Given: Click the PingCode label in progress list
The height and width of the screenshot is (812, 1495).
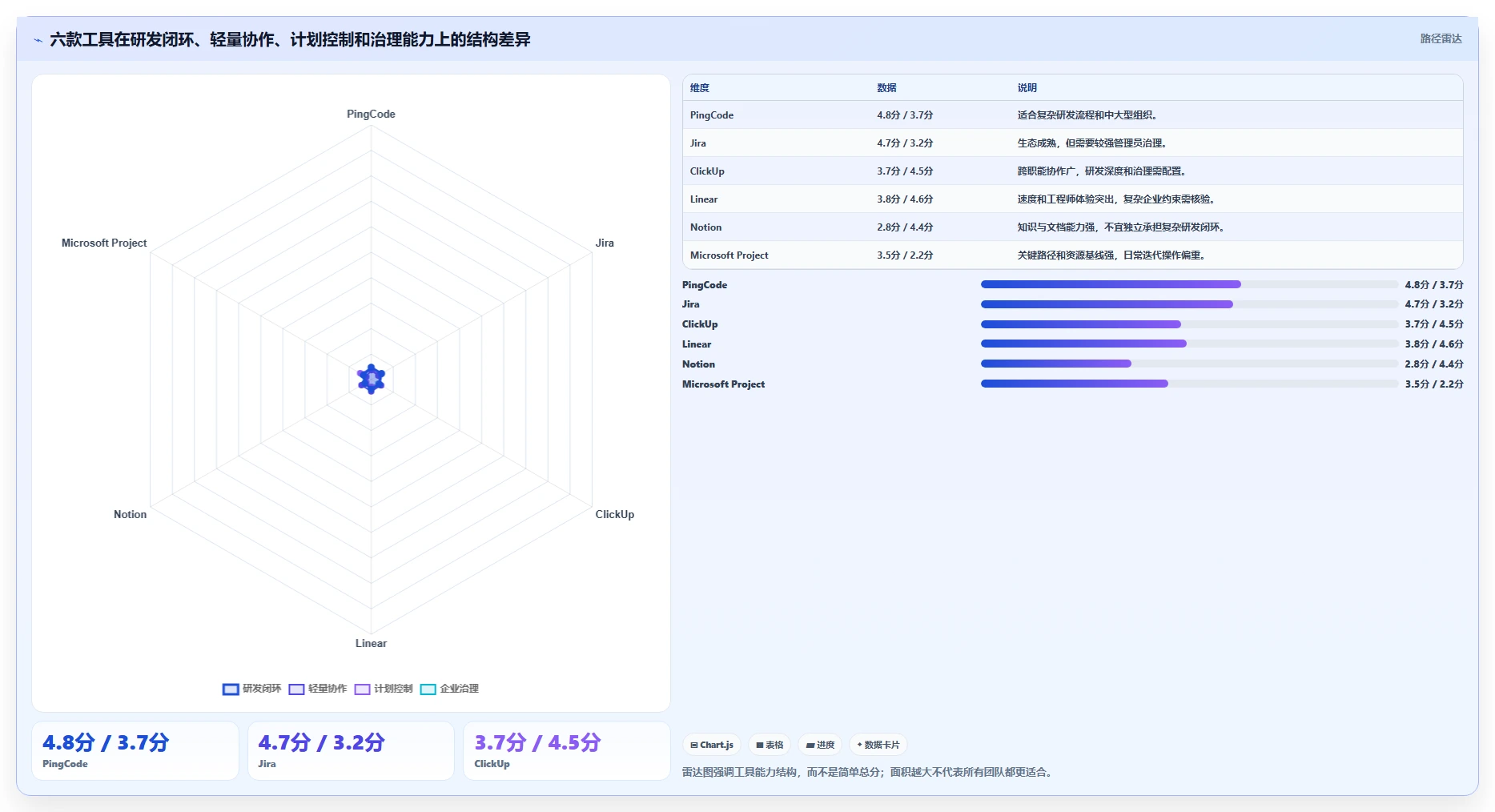Looking at the screenshot, I should [x=705, y=285].
